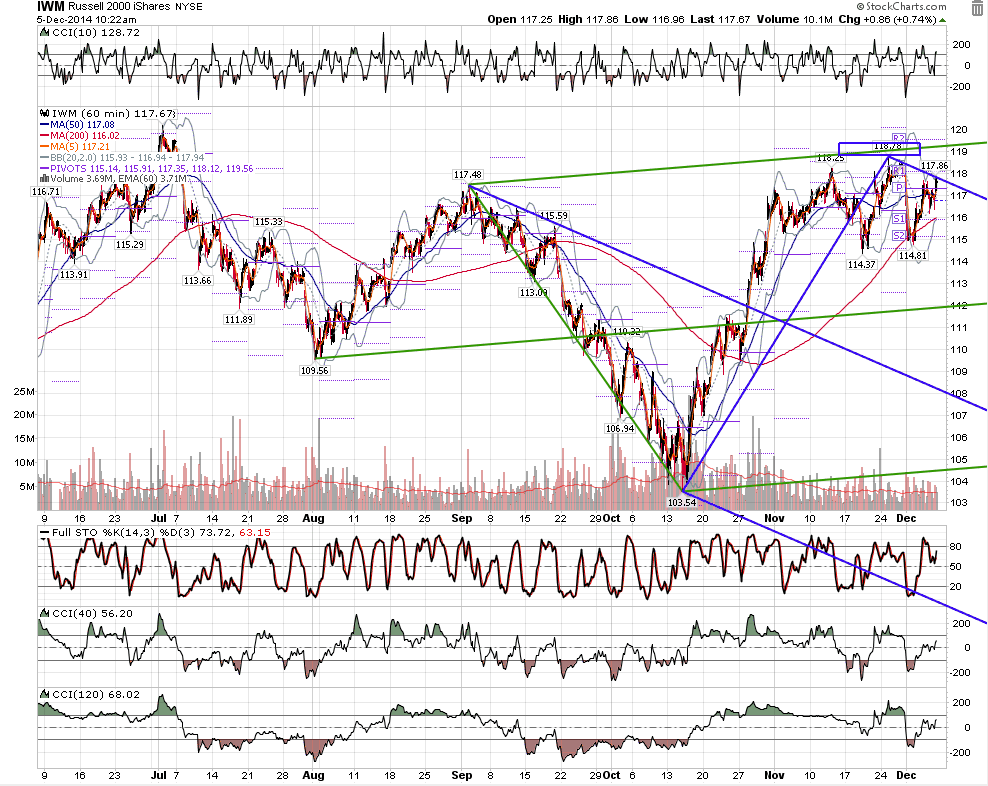The width and height of the screenshot is (988, 786).
Task: Click the Russell 2000 iShares title
Action: point(119,6)
